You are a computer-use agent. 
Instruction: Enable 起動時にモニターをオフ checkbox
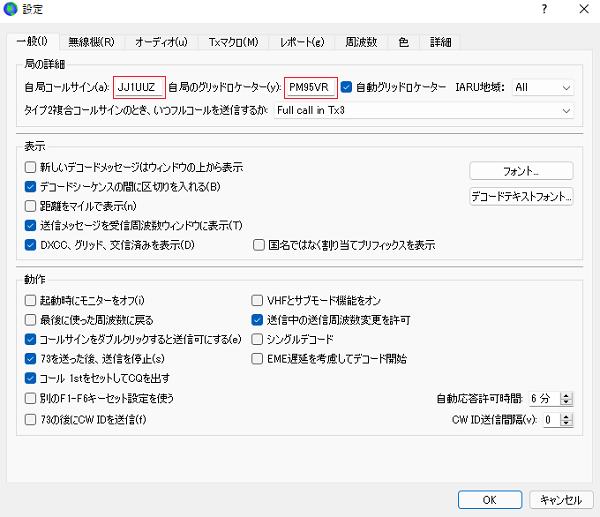pos(31,300)
